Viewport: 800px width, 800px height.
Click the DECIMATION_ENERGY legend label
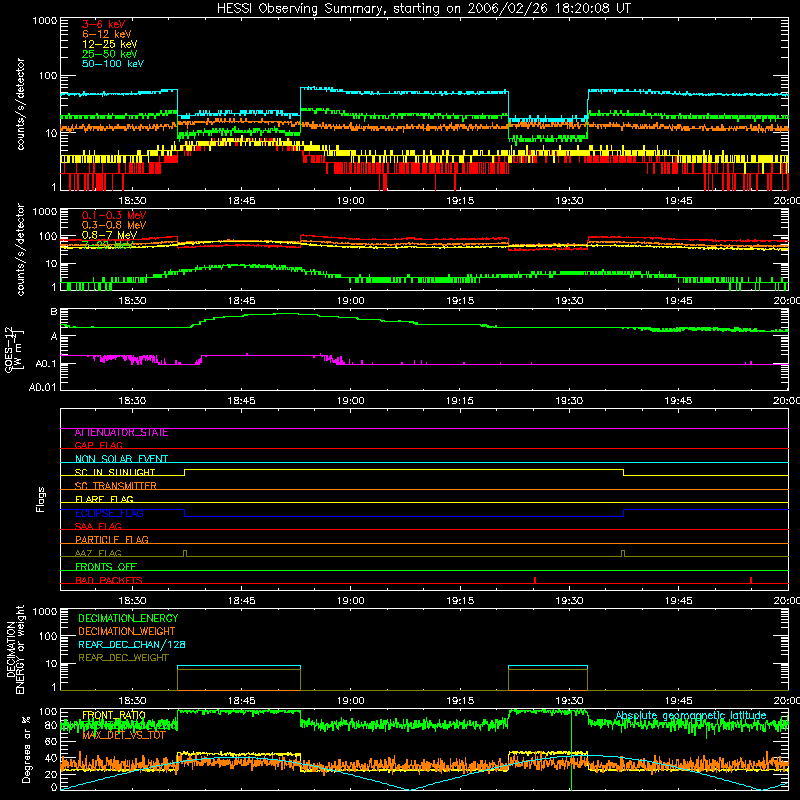128,618
